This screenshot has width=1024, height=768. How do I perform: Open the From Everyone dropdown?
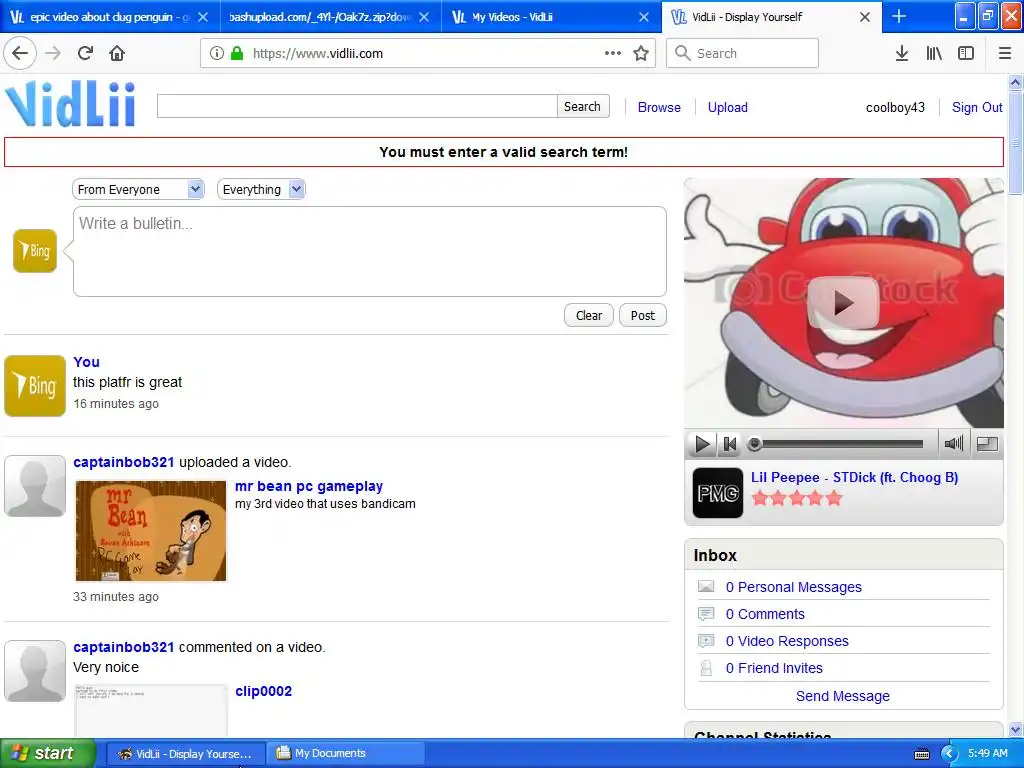click(x=138, y=189)
